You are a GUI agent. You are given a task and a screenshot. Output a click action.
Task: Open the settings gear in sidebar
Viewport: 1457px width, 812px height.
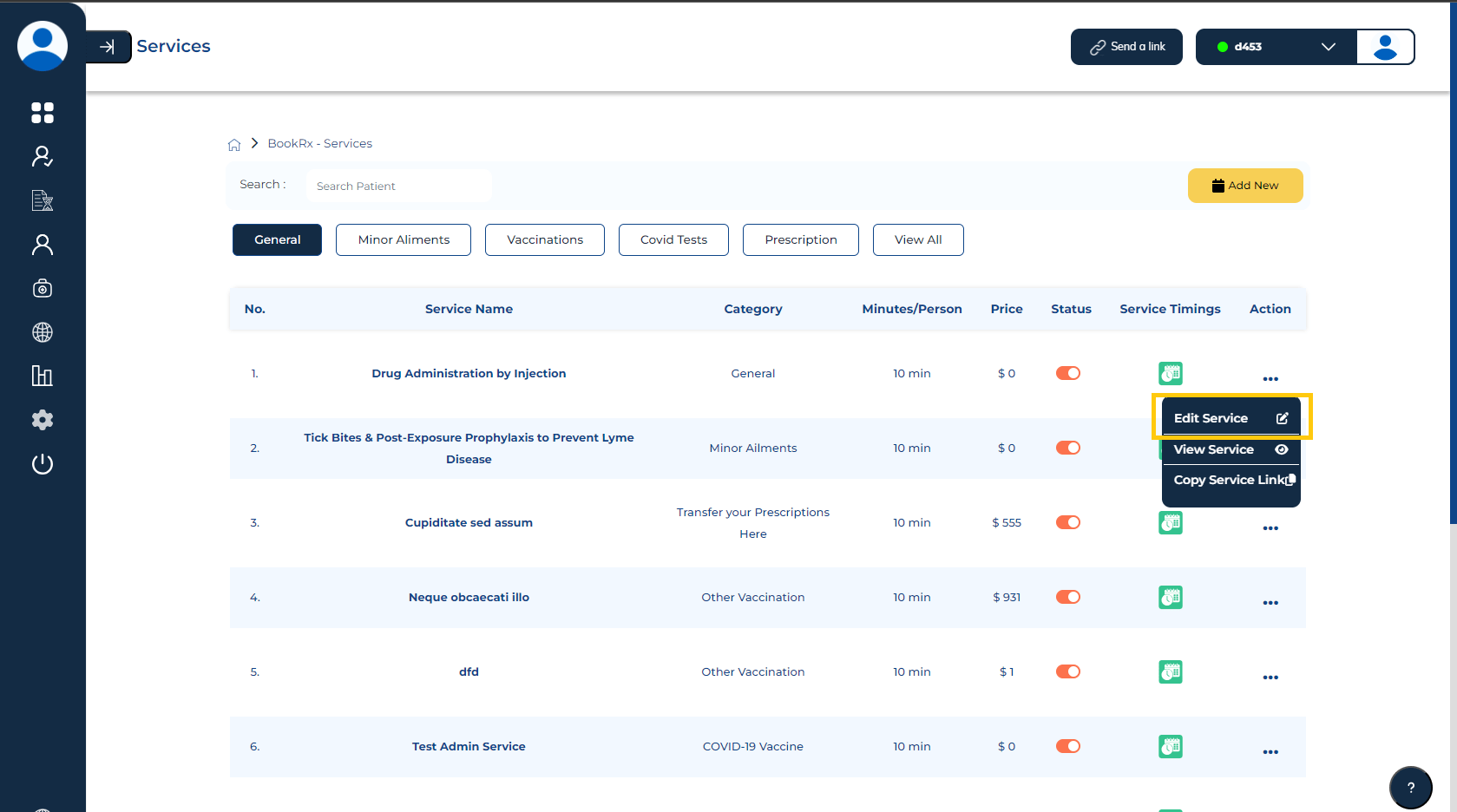pyautogui.click(x=43, y=420)
